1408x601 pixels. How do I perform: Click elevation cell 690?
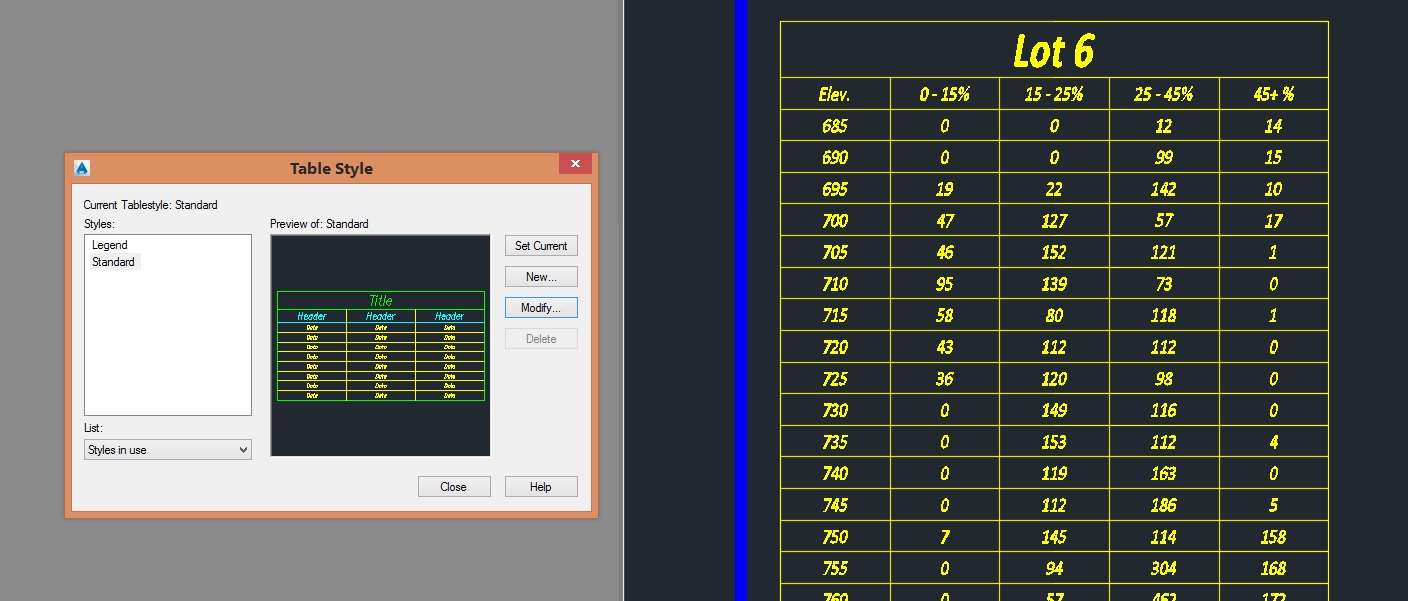point(835,157)
